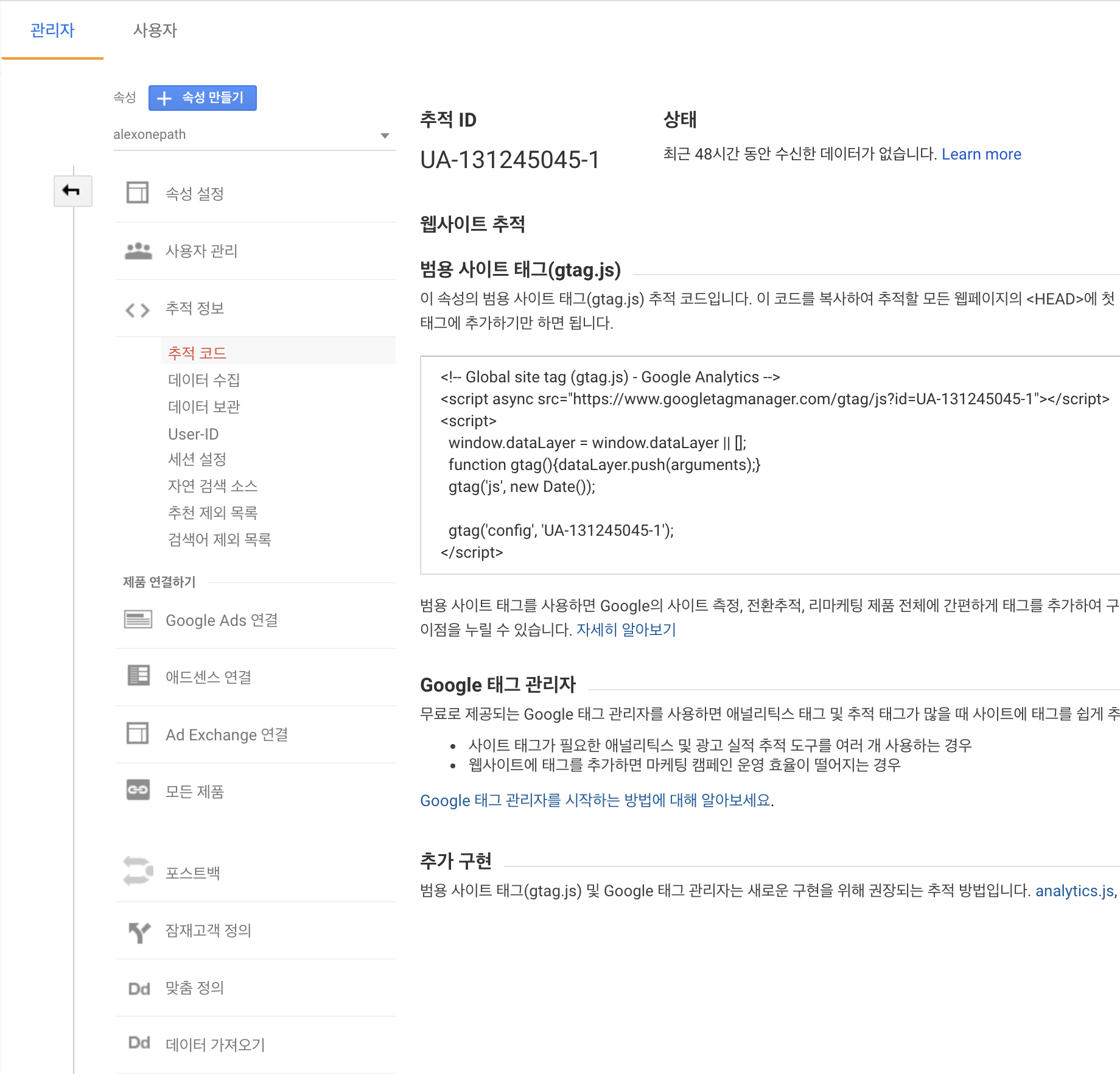
Task: Select User-ID submenu item
Action: click(x=193, y=434)
